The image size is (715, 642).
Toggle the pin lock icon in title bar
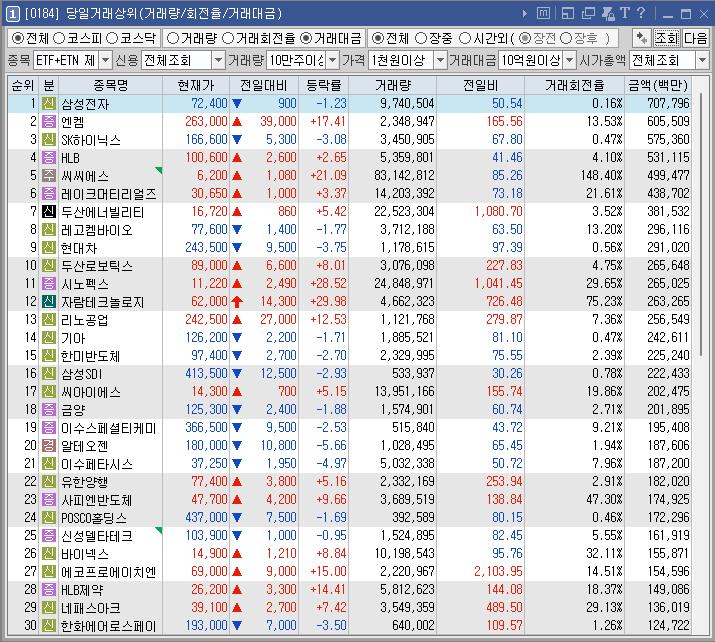(608, 14)
